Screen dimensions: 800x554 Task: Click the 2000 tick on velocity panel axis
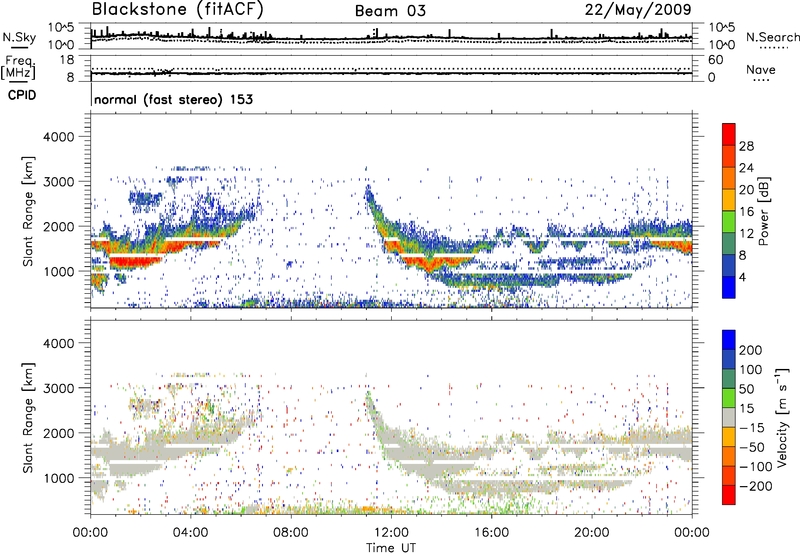pos(58,433)
